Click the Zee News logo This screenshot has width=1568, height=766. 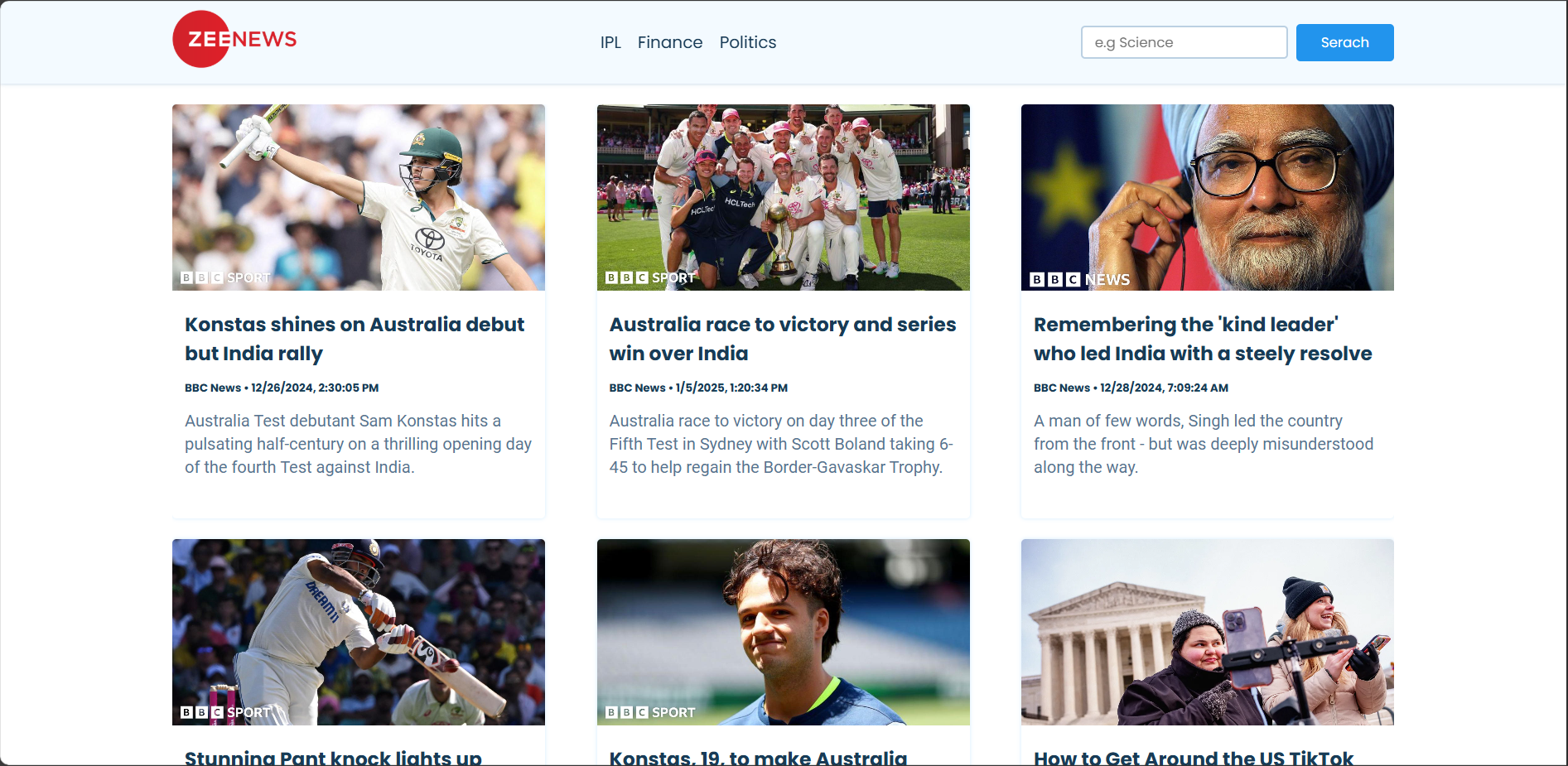pos(234,39)
